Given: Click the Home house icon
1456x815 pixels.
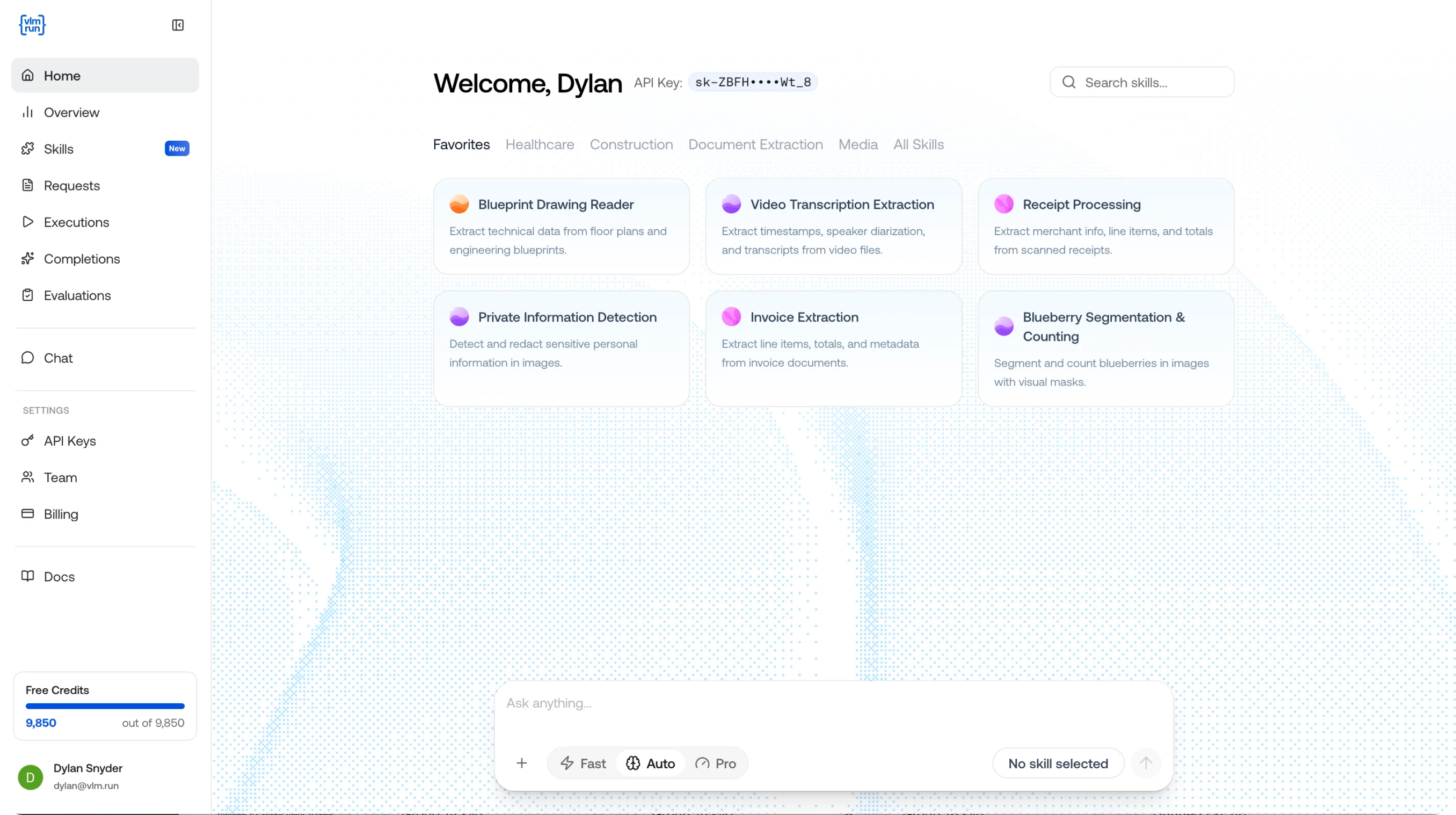Looking at the screenshot, I should click(x=28, y=75).
